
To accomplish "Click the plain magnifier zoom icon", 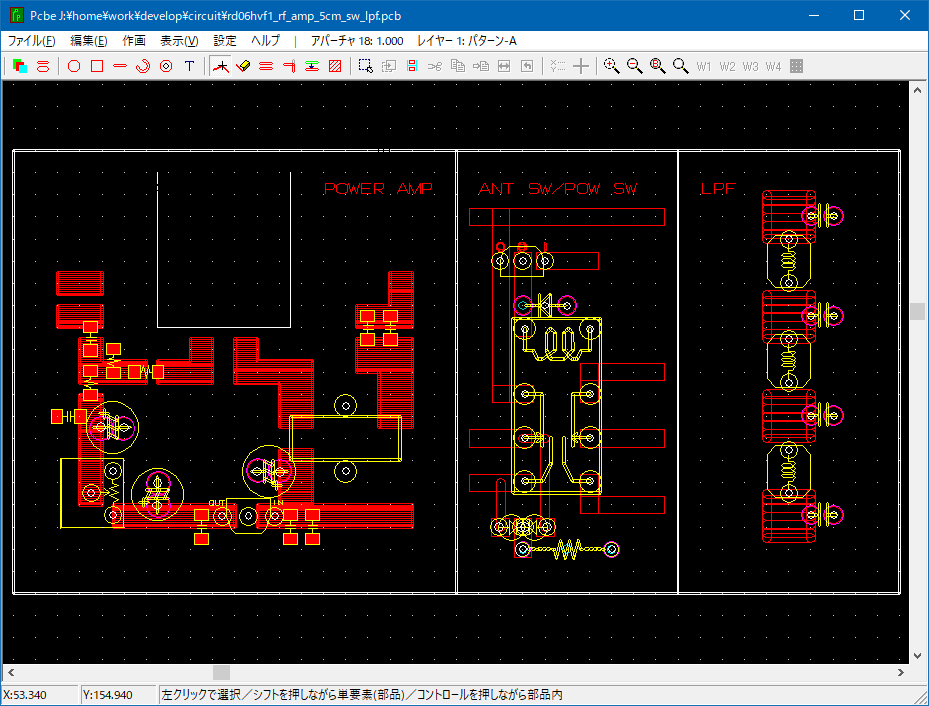I will pyautogui.click(x=681, y=66).
